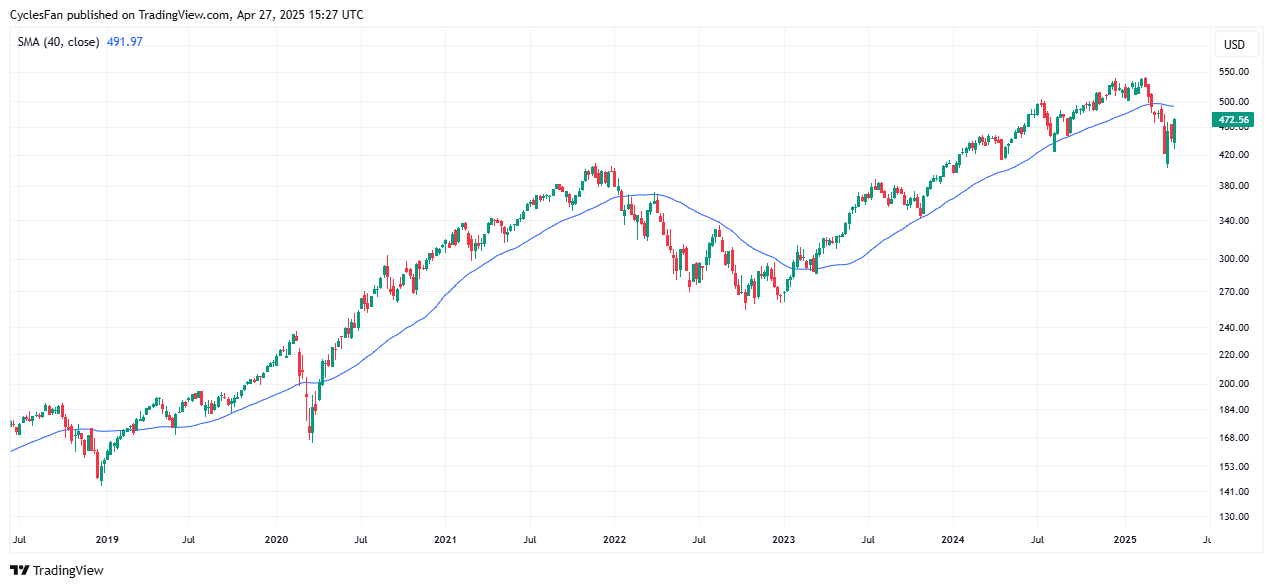Click the 200.00 price scale label
This screenshot has height=588, width=1273.
tap(1232, 384)
